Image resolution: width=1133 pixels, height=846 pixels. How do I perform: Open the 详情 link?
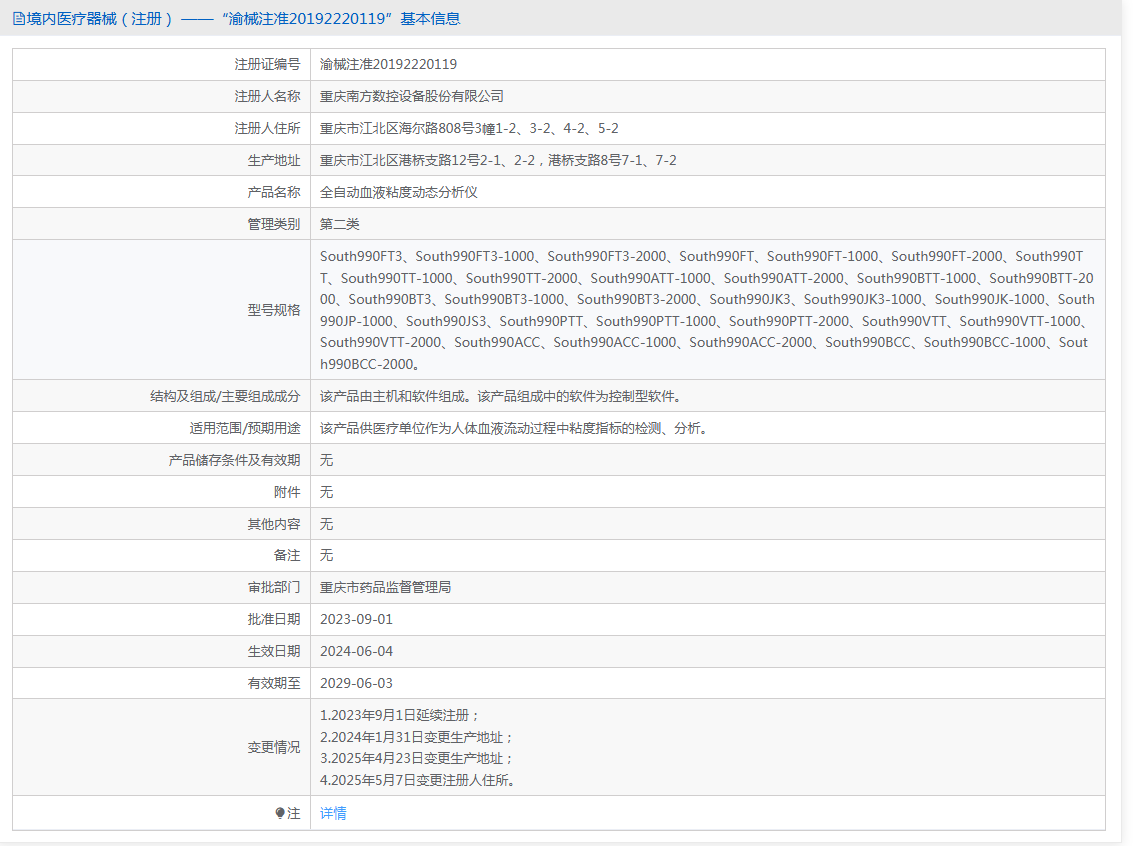coord(333,813)
